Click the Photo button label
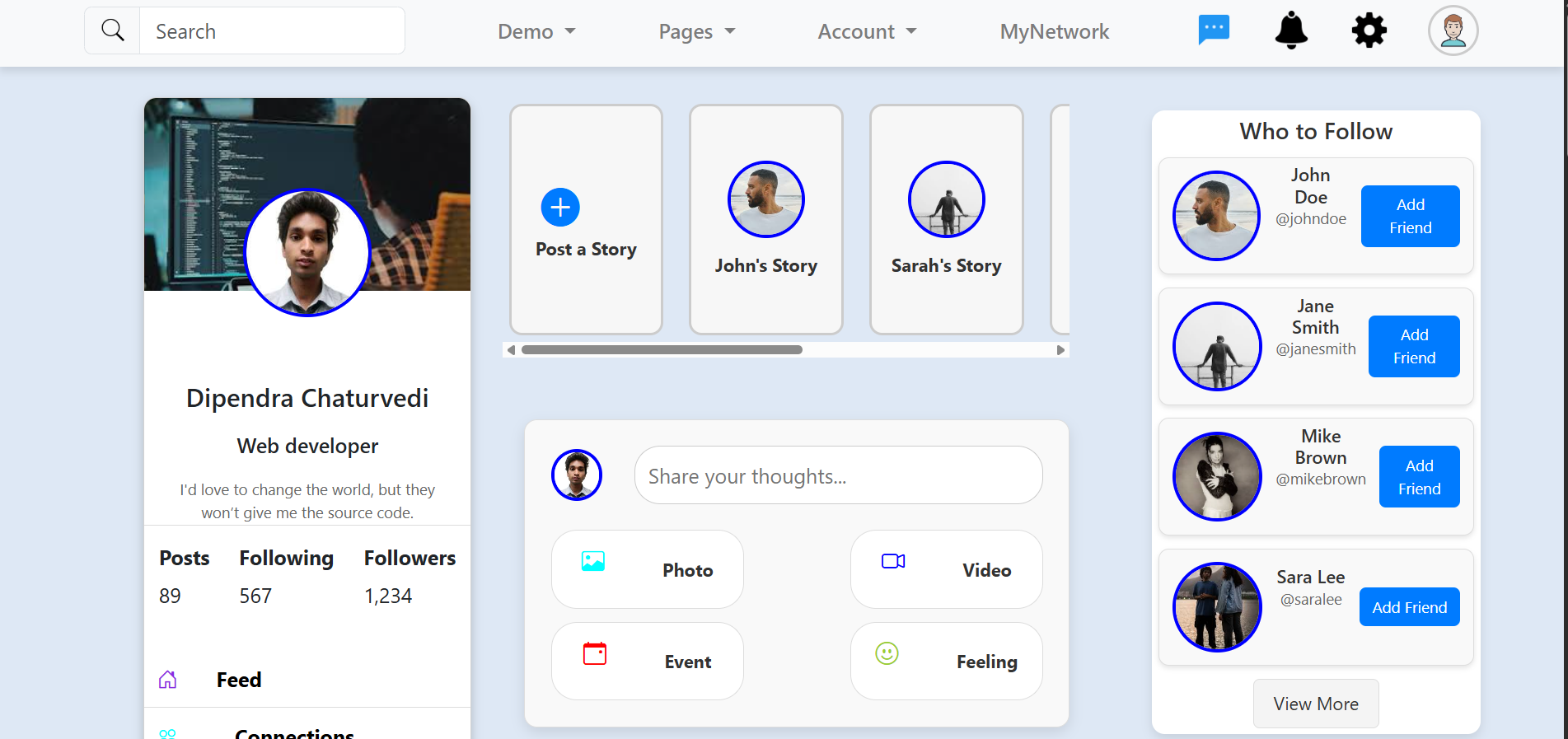 [x=688, y=570]
